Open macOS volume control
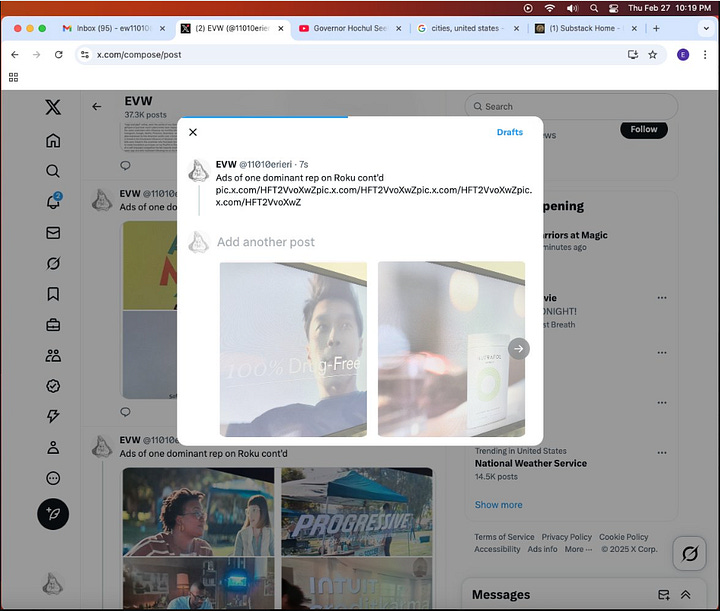 click(x=572, y=8)
